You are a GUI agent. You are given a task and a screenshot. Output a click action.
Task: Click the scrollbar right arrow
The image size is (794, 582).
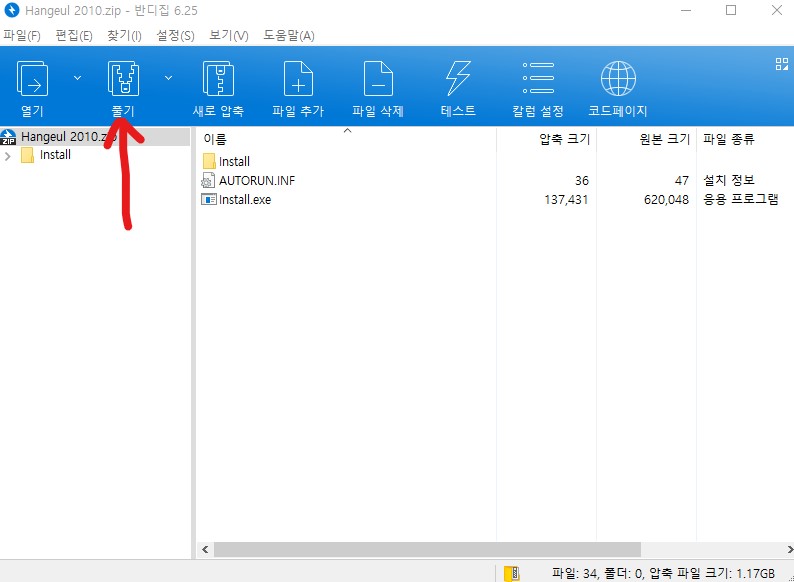coord(789,550)
